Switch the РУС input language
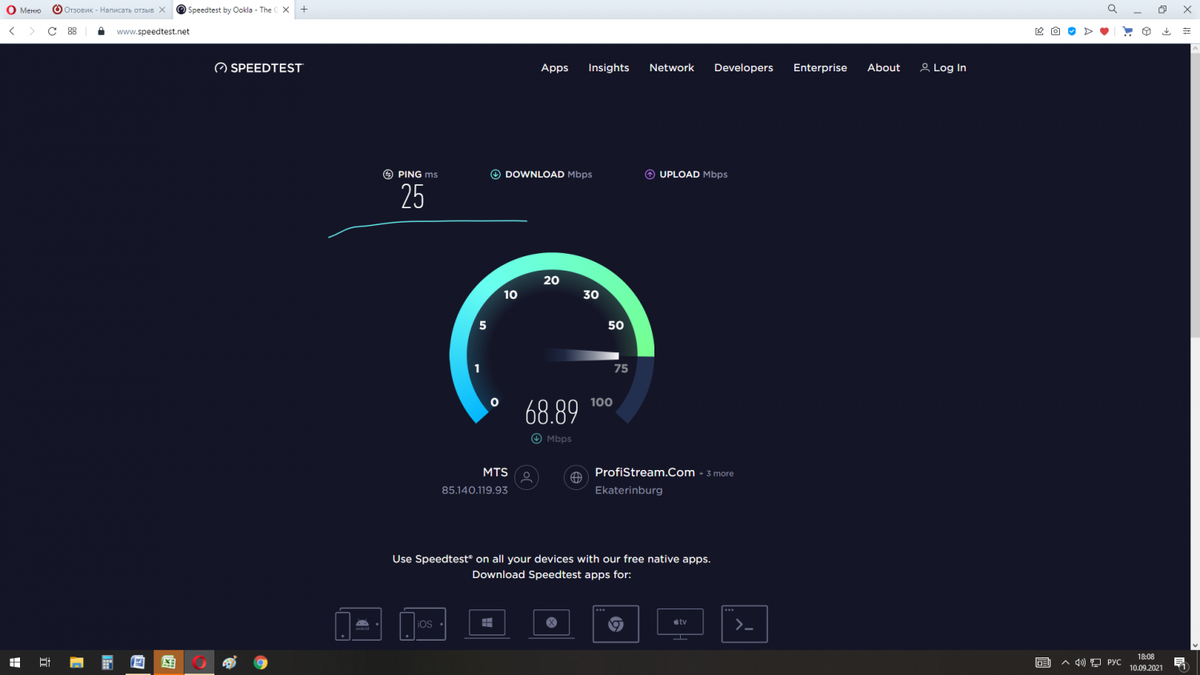This screenshot has width=1200, height=675. pos(1114,662)
